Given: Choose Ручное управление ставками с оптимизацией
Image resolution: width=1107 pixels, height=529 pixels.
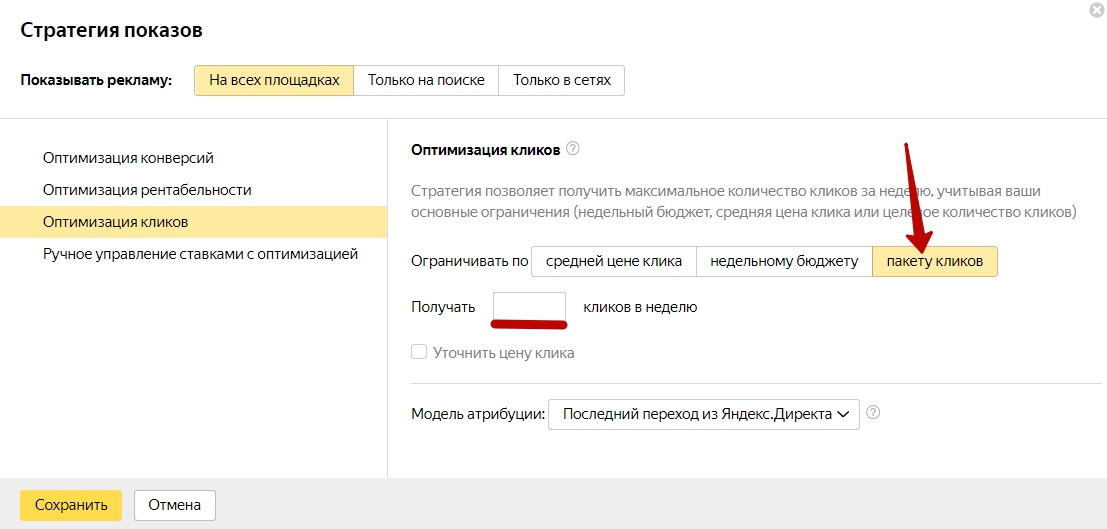Looking at the screenshot, I should (x=200, y=254).
